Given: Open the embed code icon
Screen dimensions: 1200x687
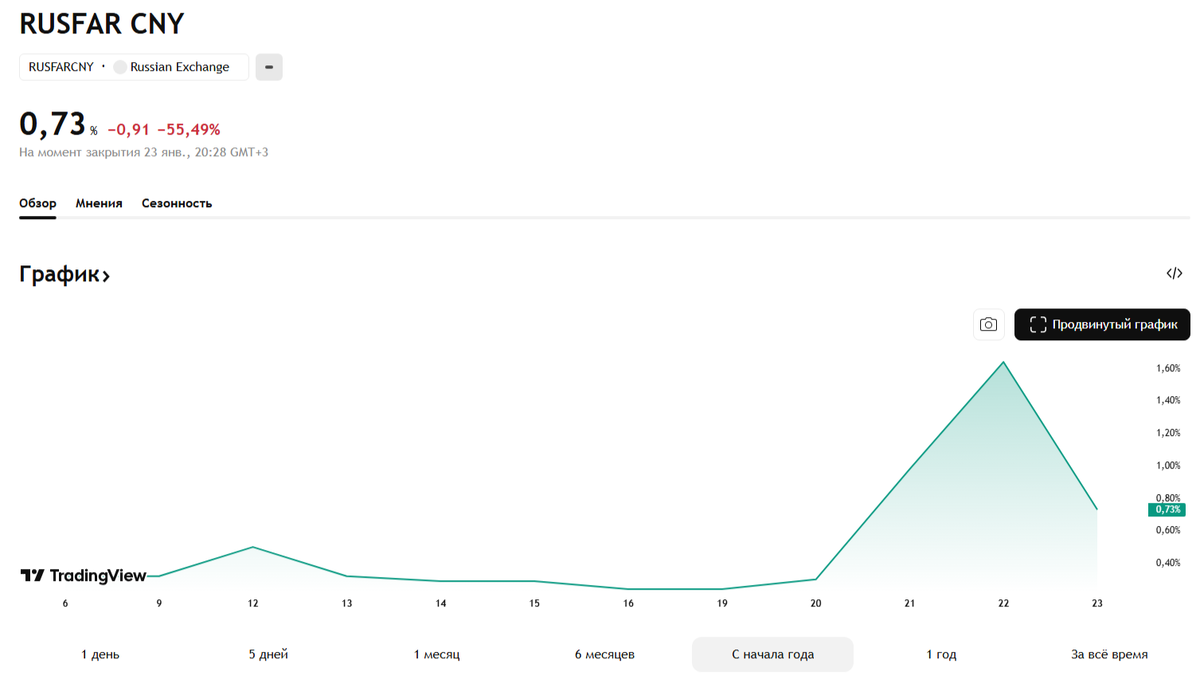Looking at the screenshot, I should click(1174, 273).
